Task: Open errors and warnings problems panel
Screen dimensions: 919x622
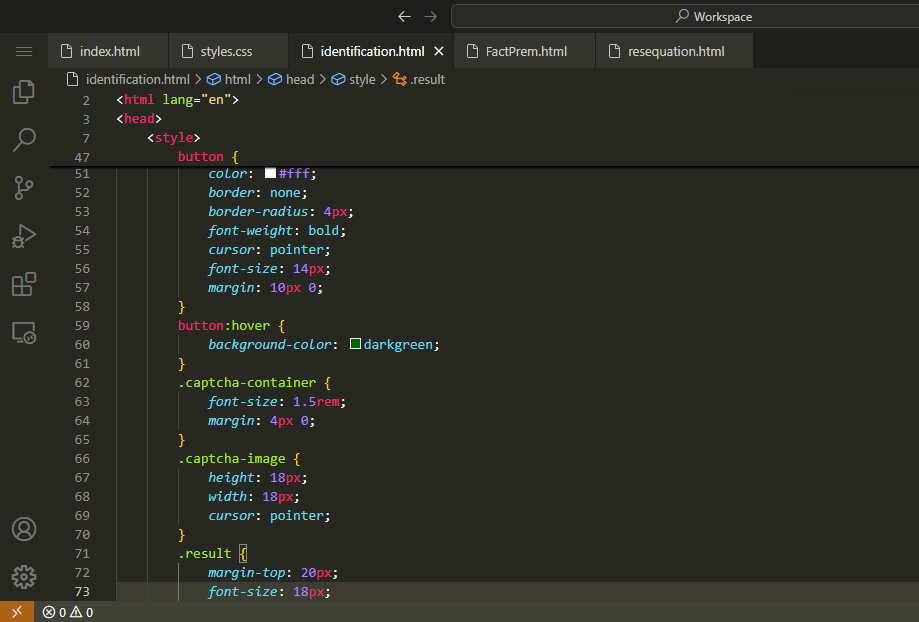Action: point(68,612)
